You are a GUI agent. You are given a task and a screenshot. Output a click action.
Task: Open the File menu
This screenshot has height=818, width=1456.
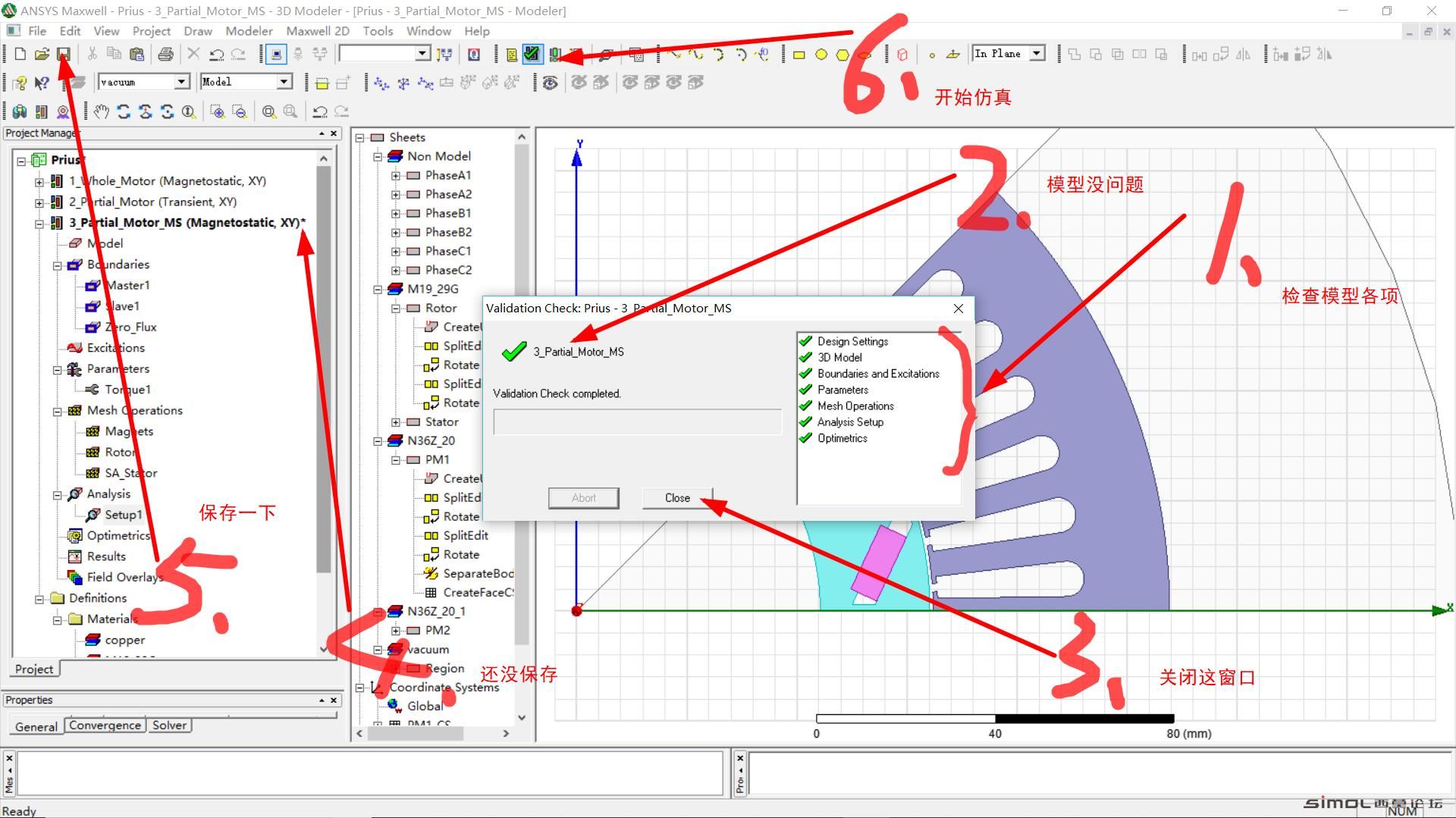tap(37, 31)
